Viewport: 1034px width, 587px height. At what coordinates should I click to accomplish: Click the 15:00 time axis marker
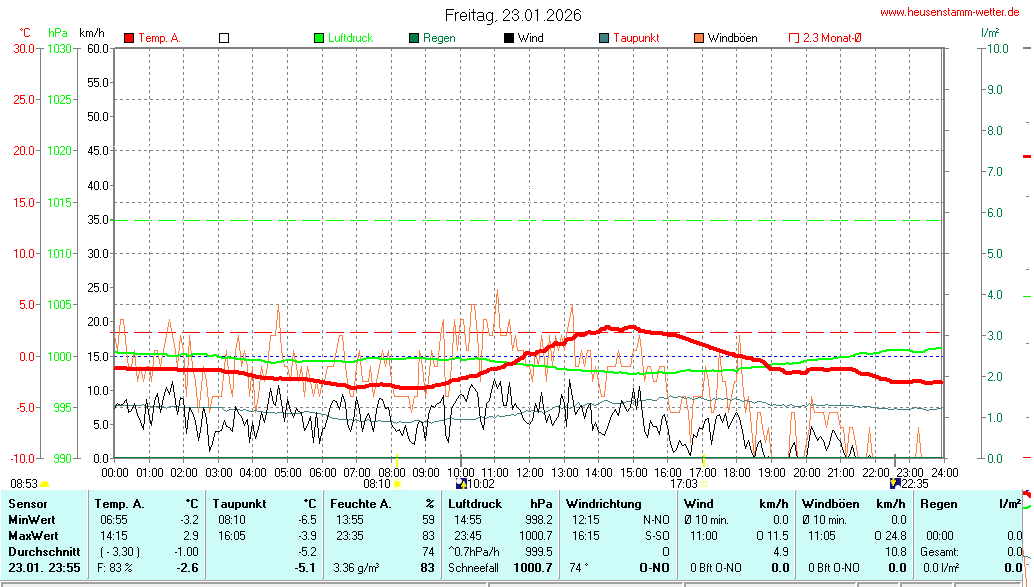[633, 472]
